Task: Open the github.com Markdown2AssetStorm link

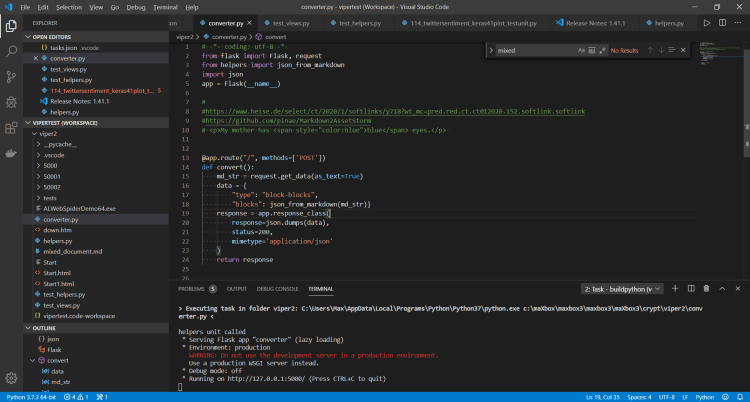Action: [x=287, y=121]
